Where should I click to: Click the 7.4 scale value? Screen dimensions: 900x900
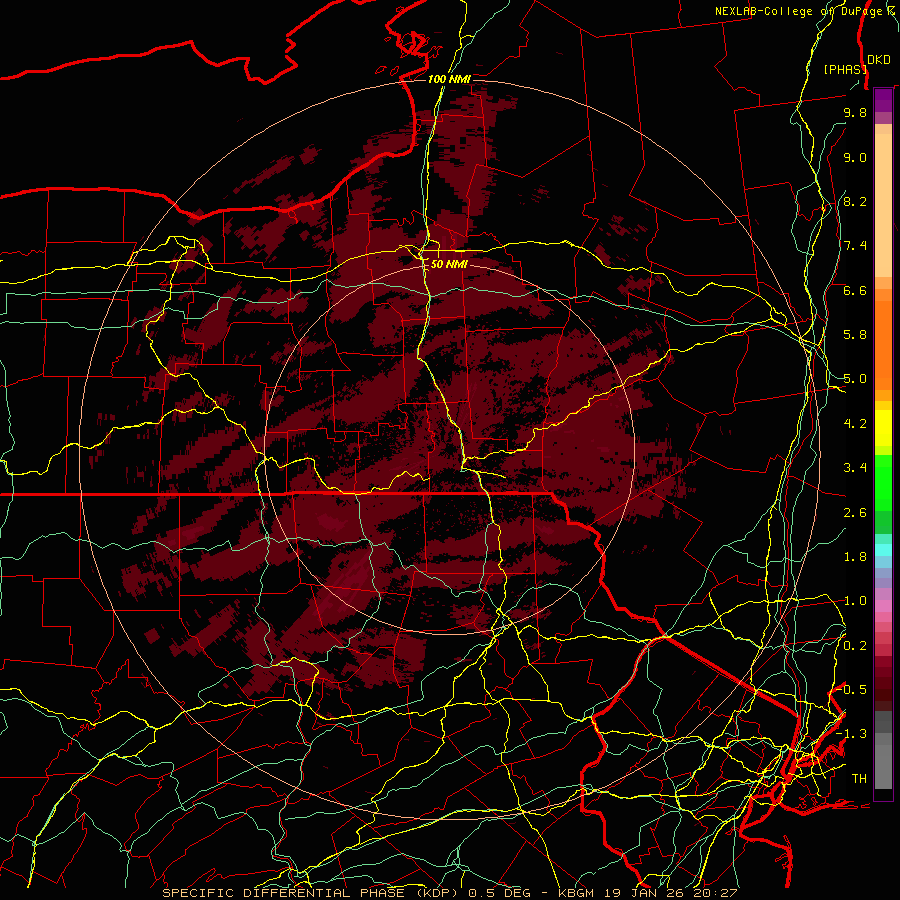855,246
